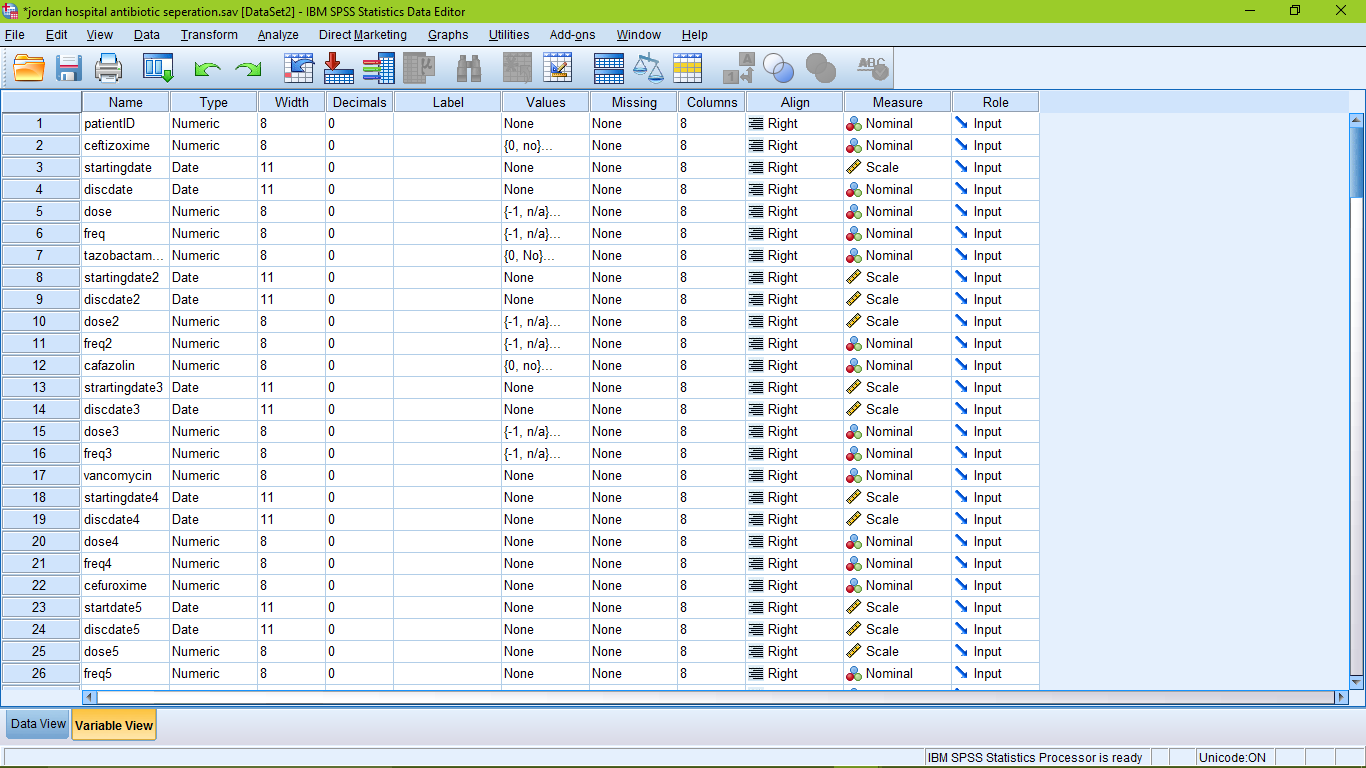The image size is (1366, 768).
Task: Open the Weight Cases tool
Action: (x=647, y=68)
